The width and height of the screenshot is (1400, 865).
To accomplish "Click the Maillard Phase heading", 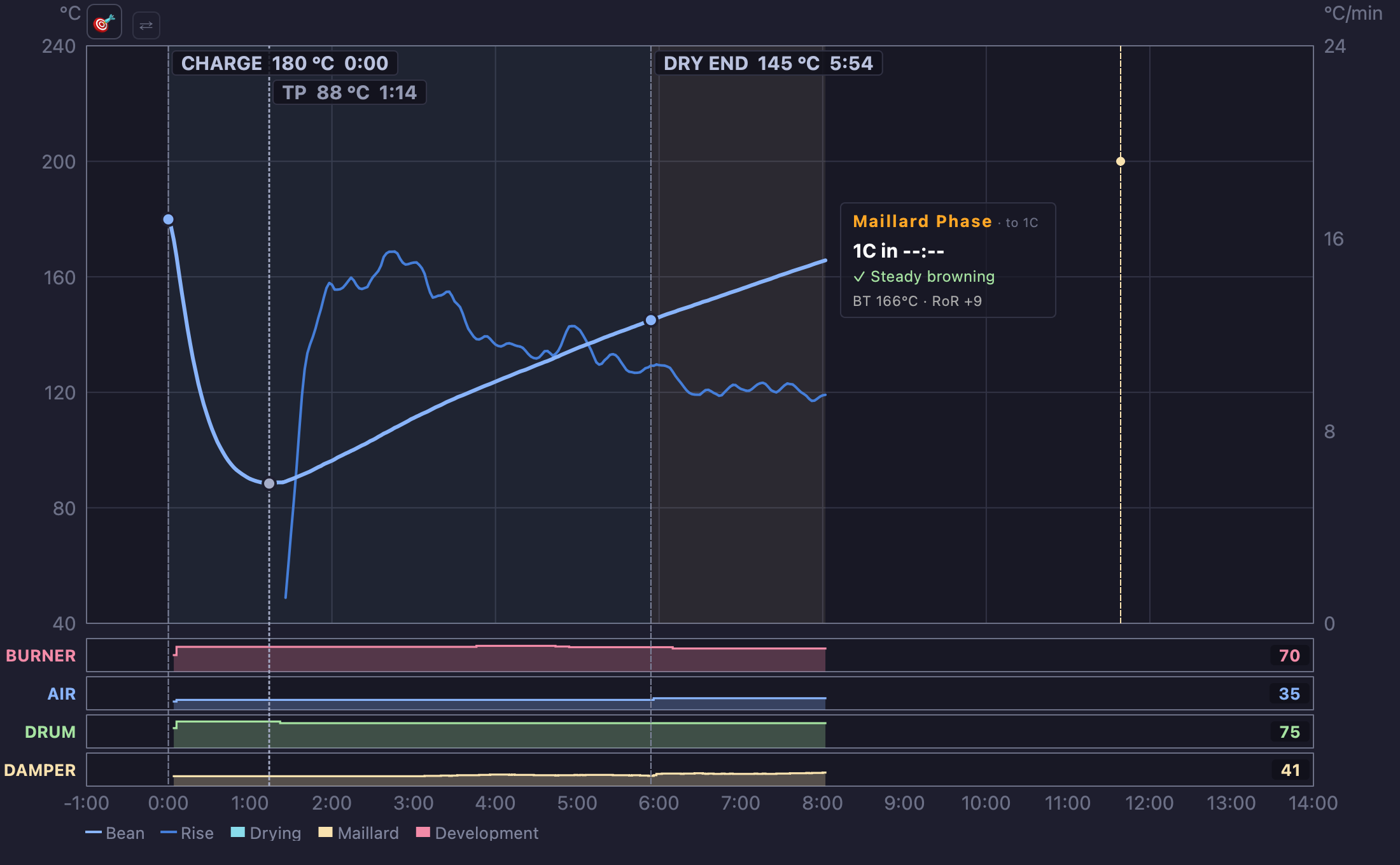I will pos(922,221).
